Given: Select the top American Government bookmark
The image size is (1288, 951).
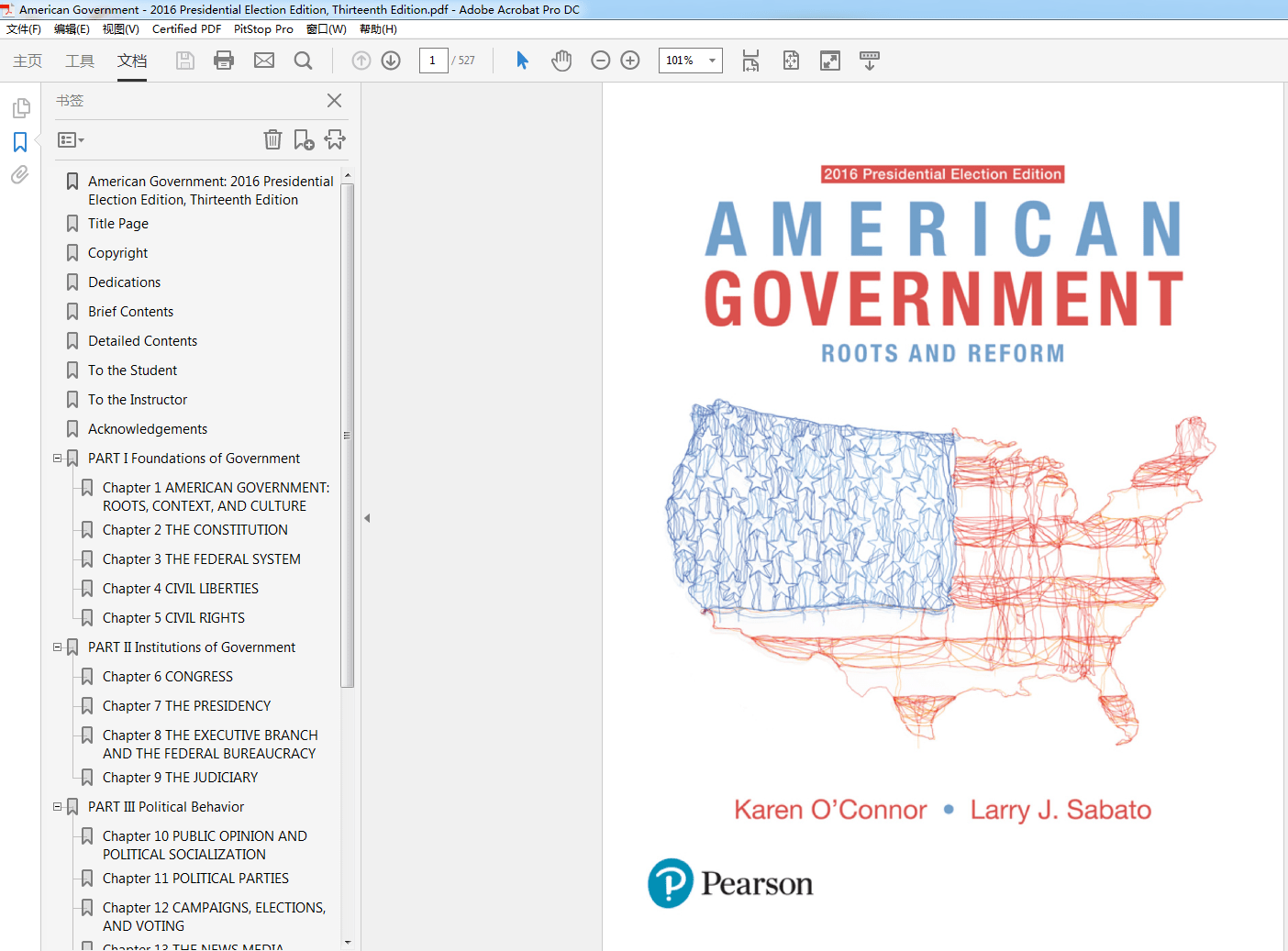Looking at the screenshot, I should pyautogui.click(x=211, y=191).
